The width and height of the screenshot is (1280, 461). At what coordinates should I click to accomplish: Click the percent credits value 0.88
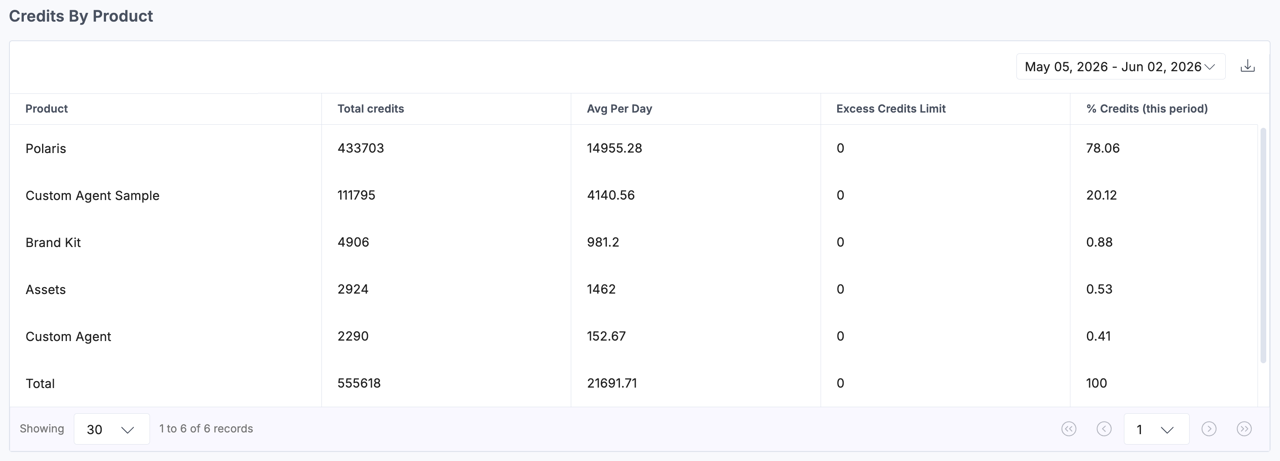[x=1099, y=242]
